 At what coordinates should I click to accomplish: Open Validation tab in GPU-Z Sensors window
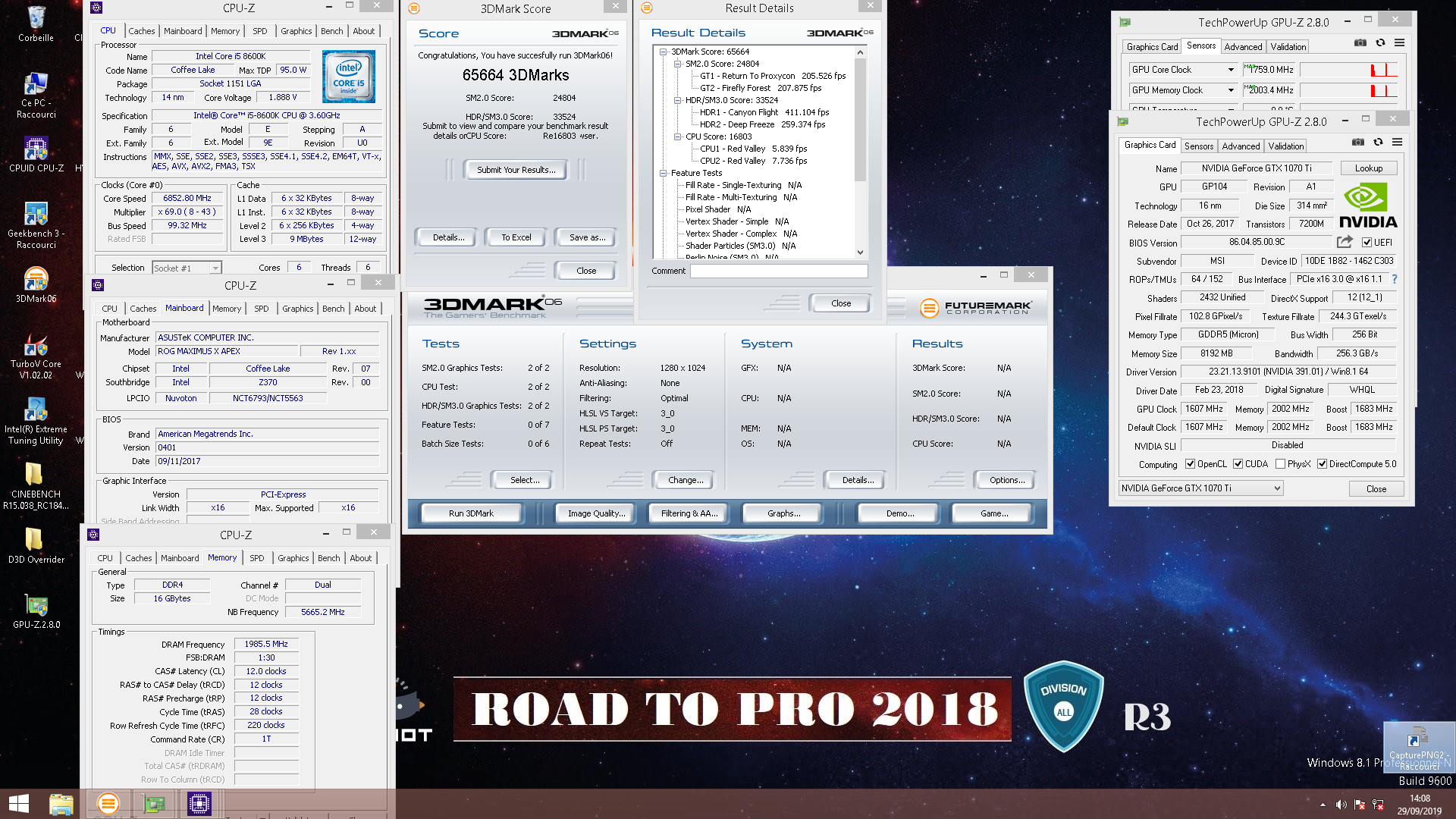[1288, 46]
